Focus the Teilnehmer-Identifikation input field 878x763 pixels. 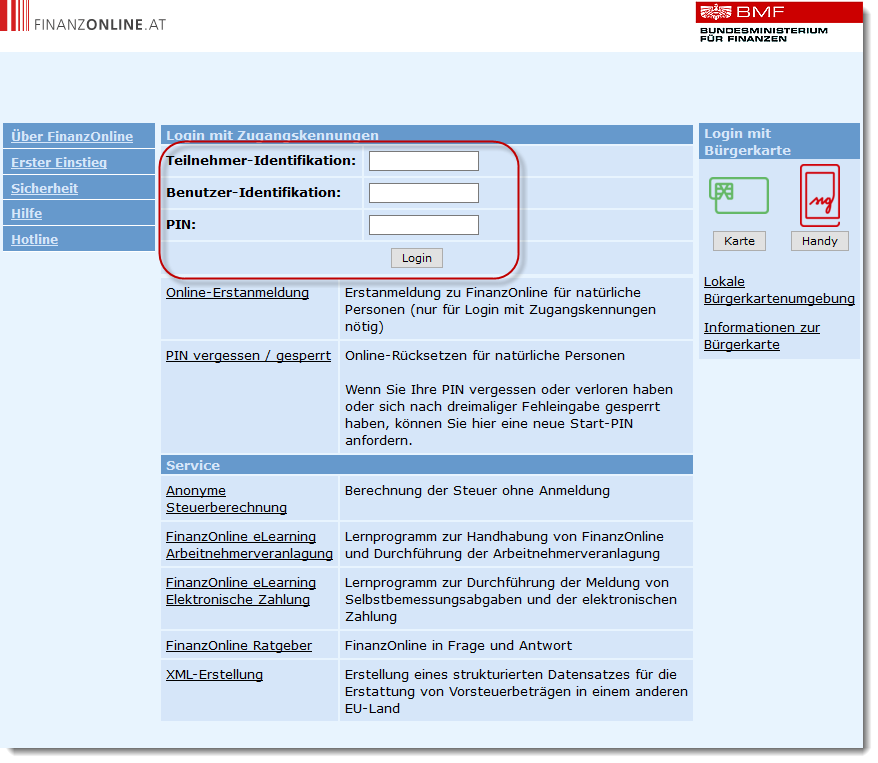(423, 161)
